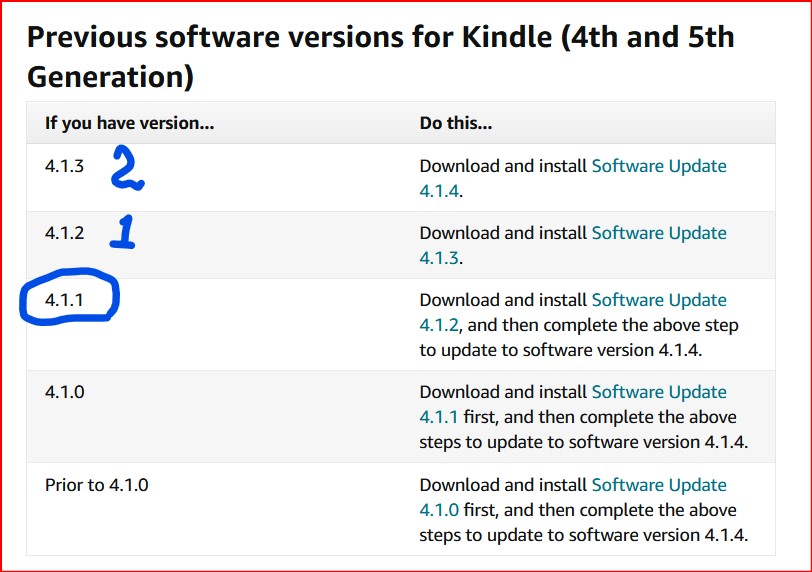
Task: Click the blue-circled 4.1.1 version cell
Action: [x=65, y=300]
